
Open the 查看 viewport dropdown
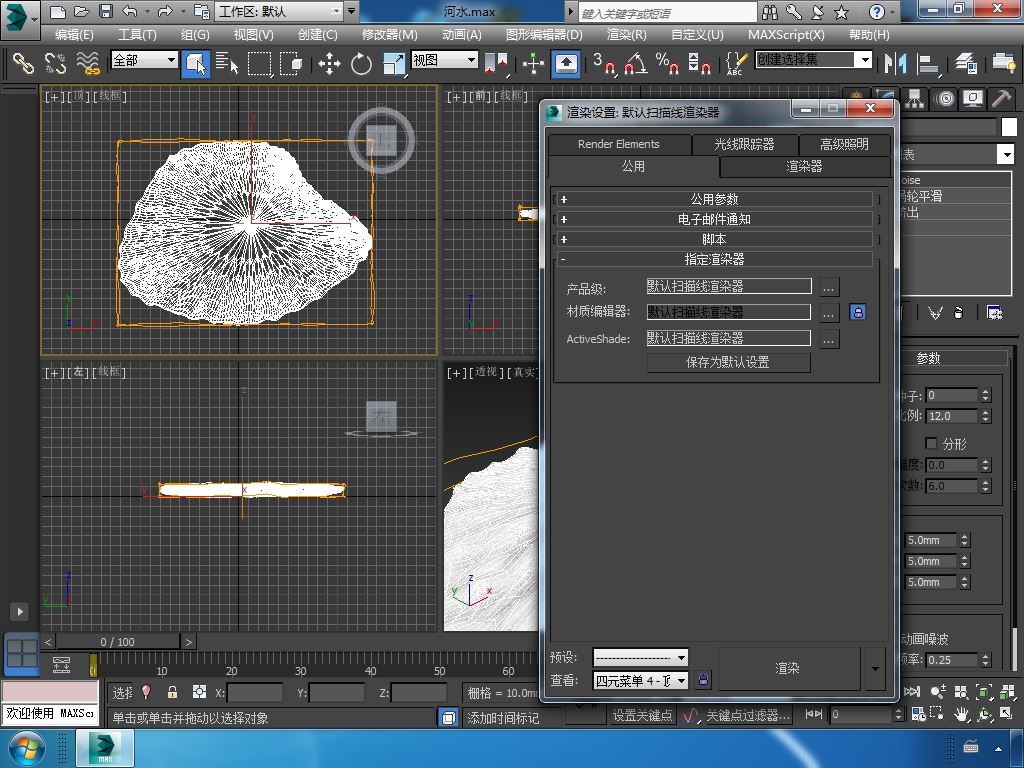click(640, 680)
